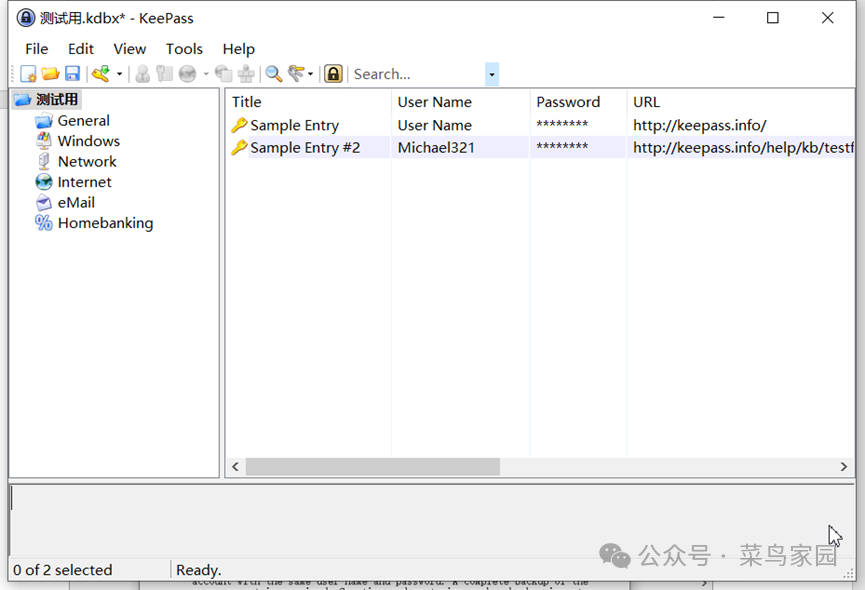
Task: Open the Show Entries dropdown arrow
Action: (311, 74)
